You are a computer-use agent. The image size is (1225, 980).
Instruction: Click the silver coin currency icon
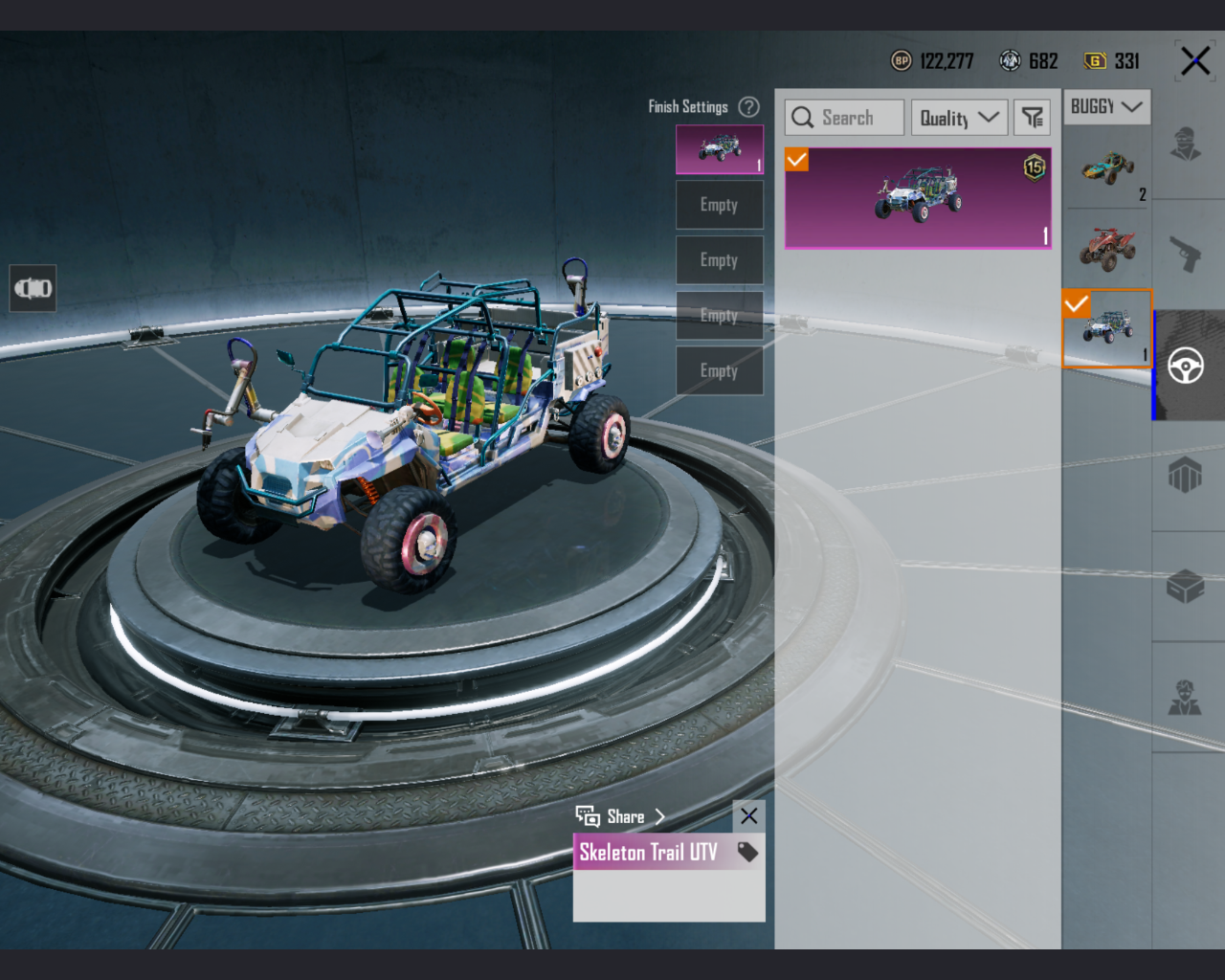click(1010, 61)
